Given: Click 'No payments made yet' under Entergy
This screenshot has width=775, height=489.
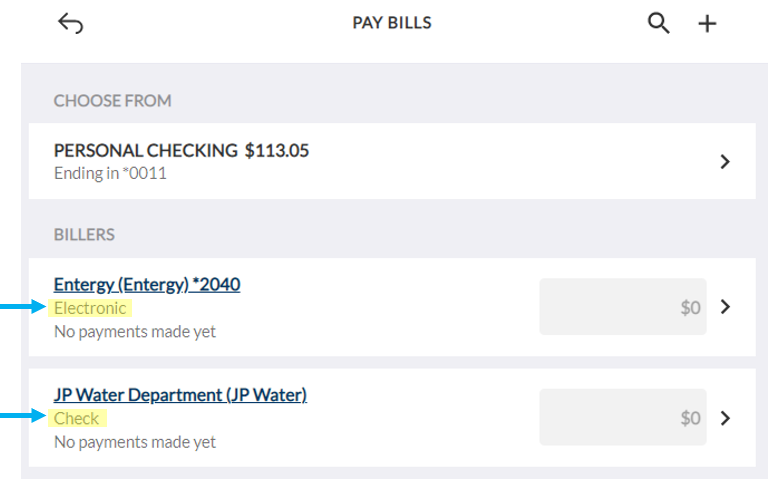Looking at the screenshot, I should click(x=134, y=331).
